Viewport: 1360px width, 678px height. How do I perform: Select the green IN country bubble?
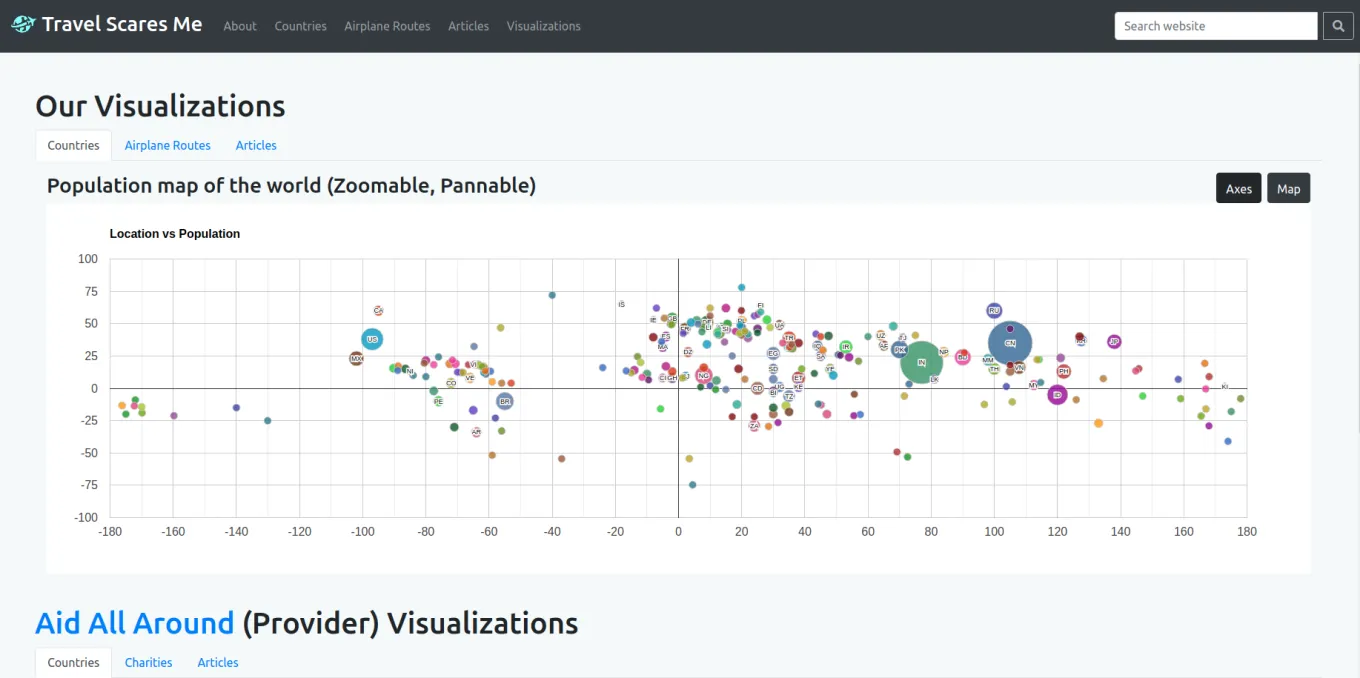(921, 363)
